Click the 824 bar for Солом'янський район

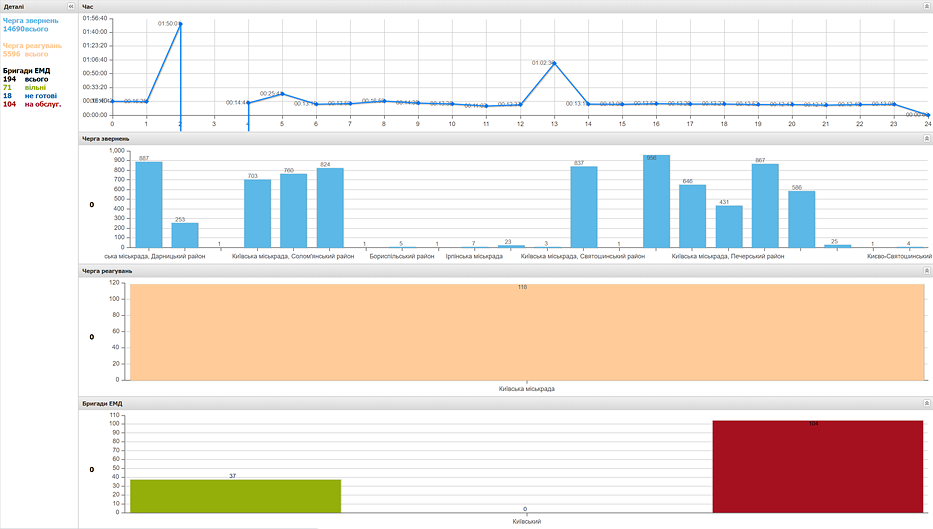[330, 208]
